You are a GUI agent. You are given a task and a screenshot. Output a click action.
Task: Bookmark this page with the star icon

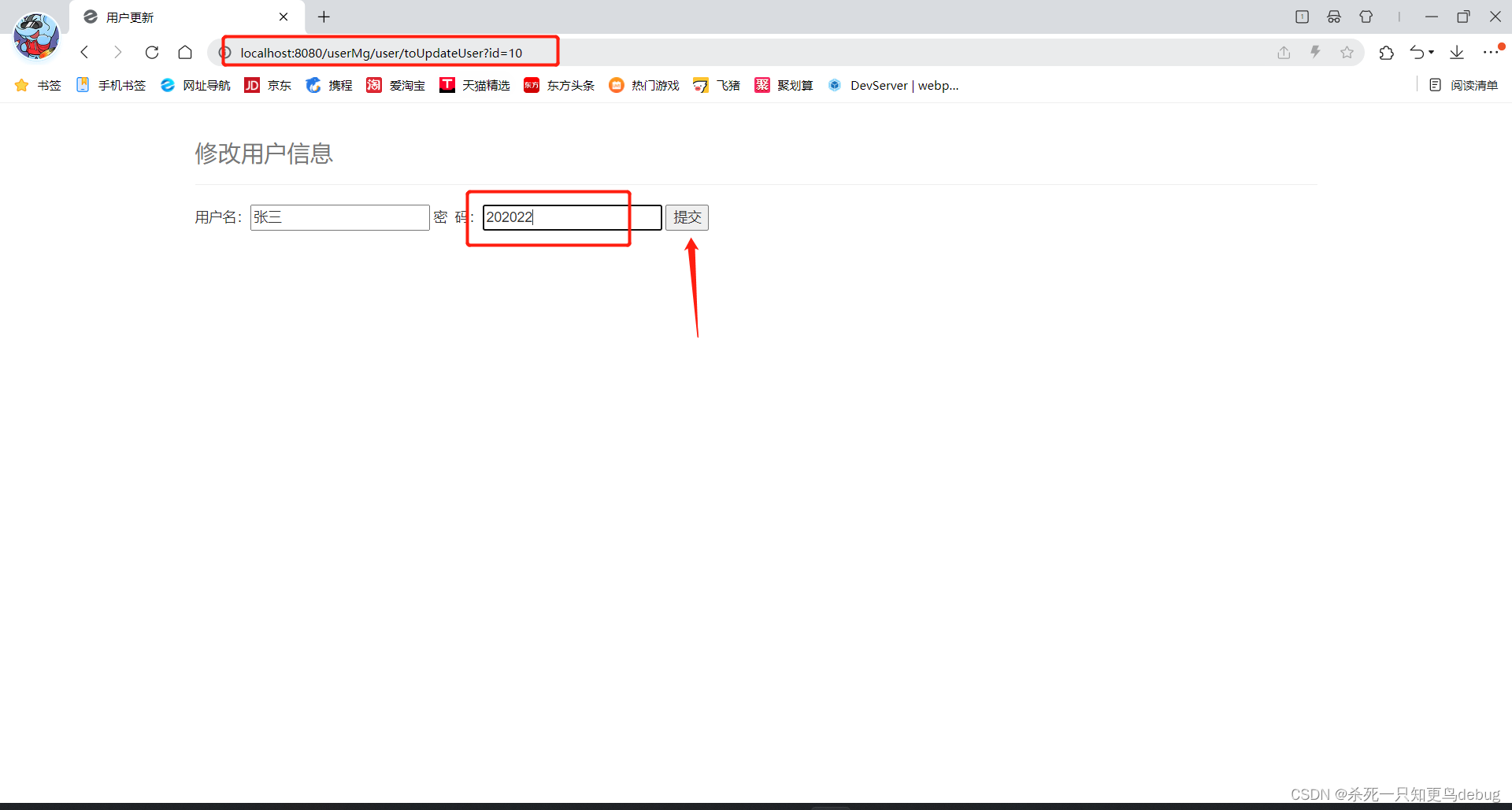pos(1347,53)
